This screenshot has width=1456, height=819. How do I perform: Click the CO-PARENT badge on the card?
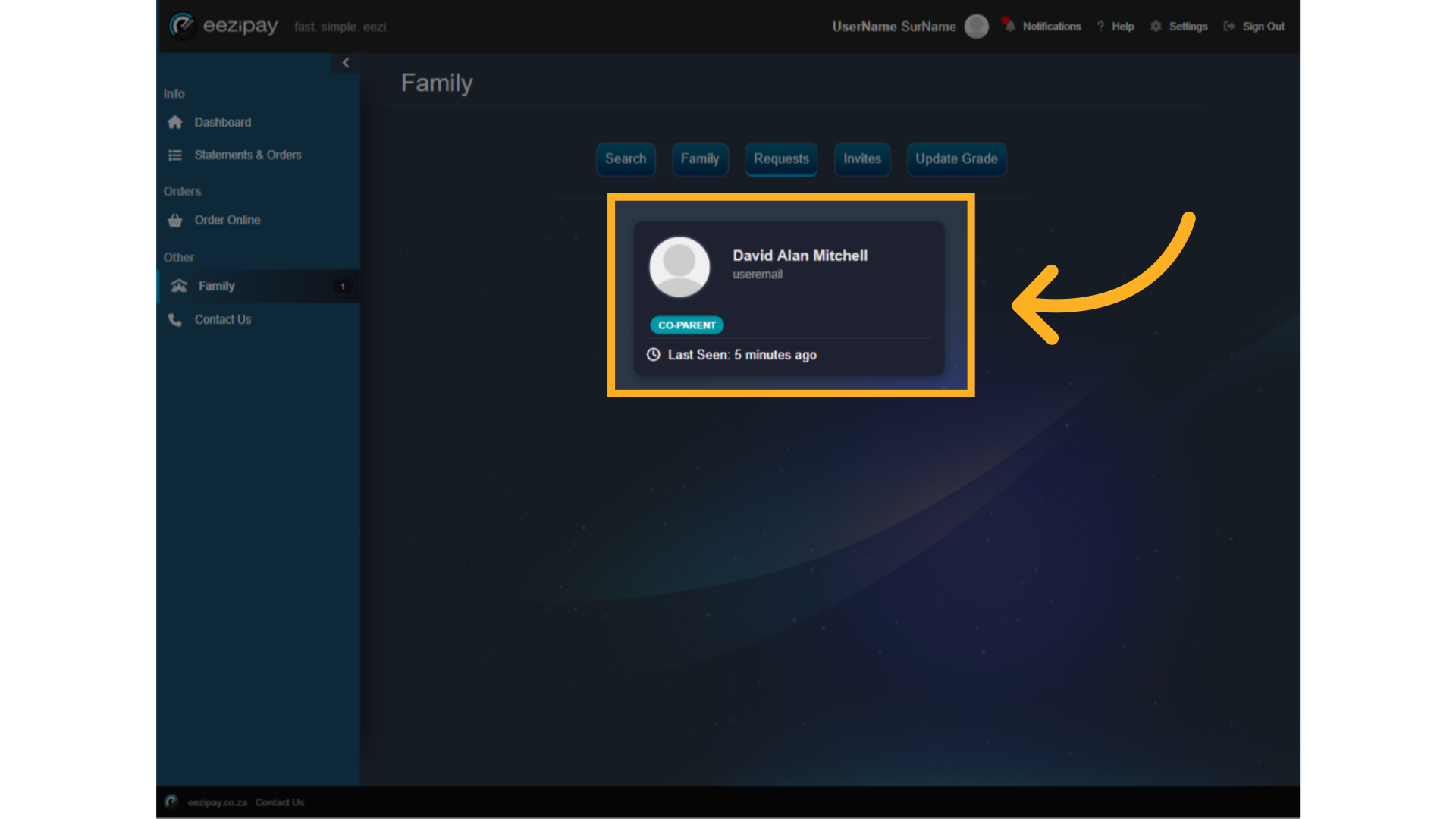686,325
